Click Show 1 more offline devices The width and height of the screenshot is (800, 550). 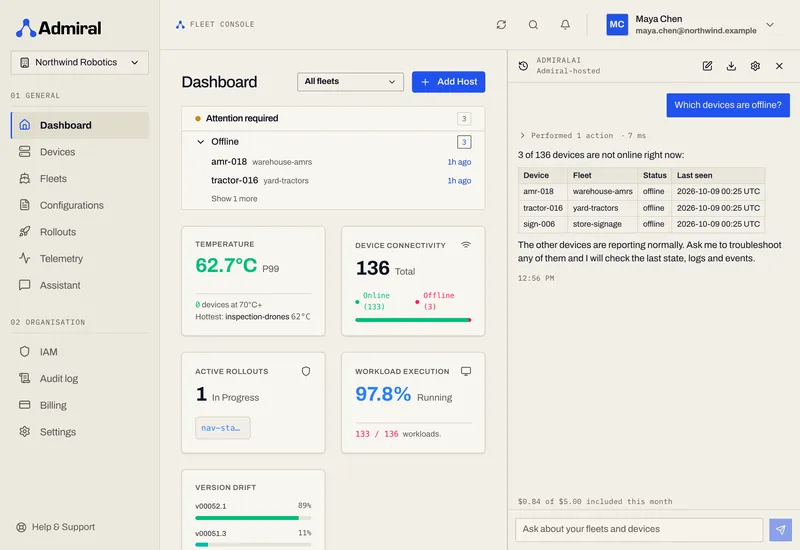pos(234,198)
